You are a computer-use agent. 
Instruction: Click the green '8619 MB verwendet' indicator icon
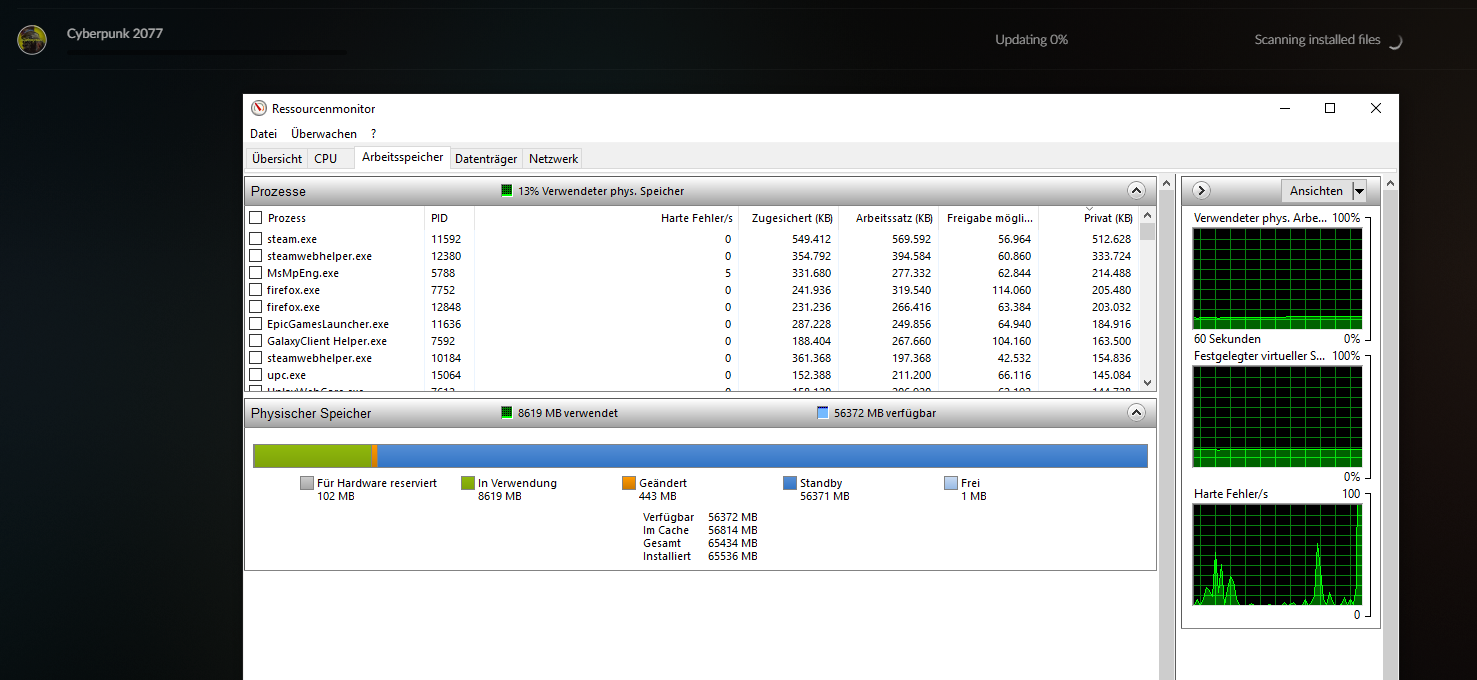[x=507, y=413]
